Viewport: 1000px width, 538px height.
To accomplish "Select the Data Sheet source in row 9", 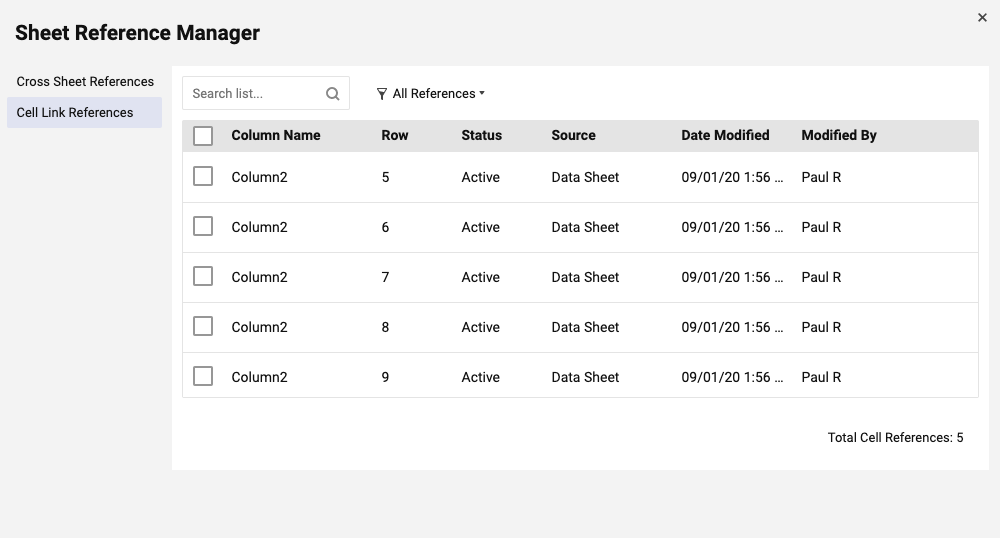I will pyautogui.click(x=585, y=378).
